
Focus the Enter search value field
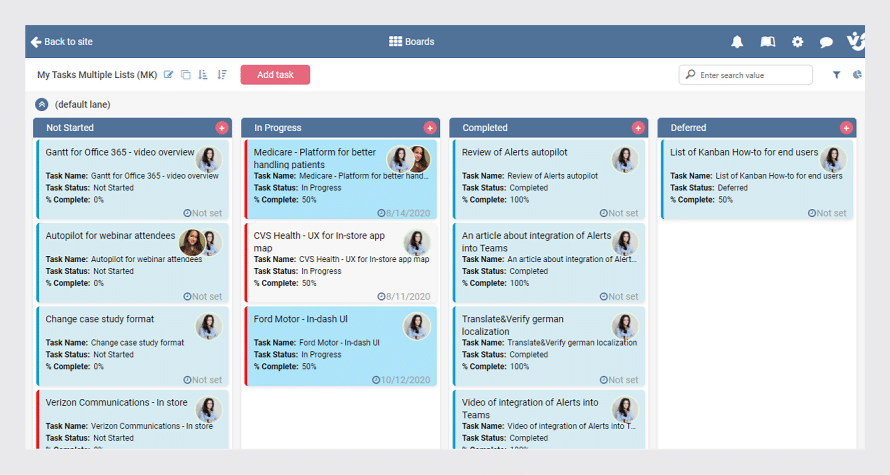coord(745,75)
